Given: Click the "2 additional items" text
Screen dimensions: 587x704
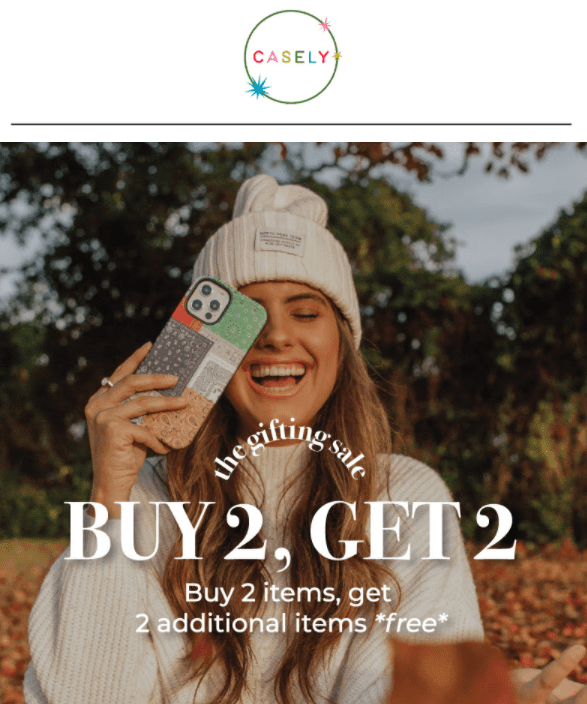Looking at the screenshot, I should tap(251, 624).
